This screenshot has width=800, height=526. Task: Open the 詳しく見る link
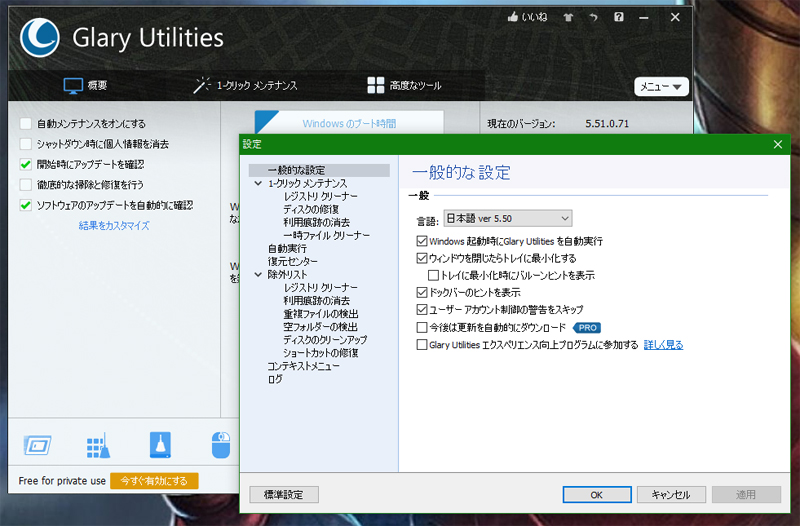pos(663,345)
